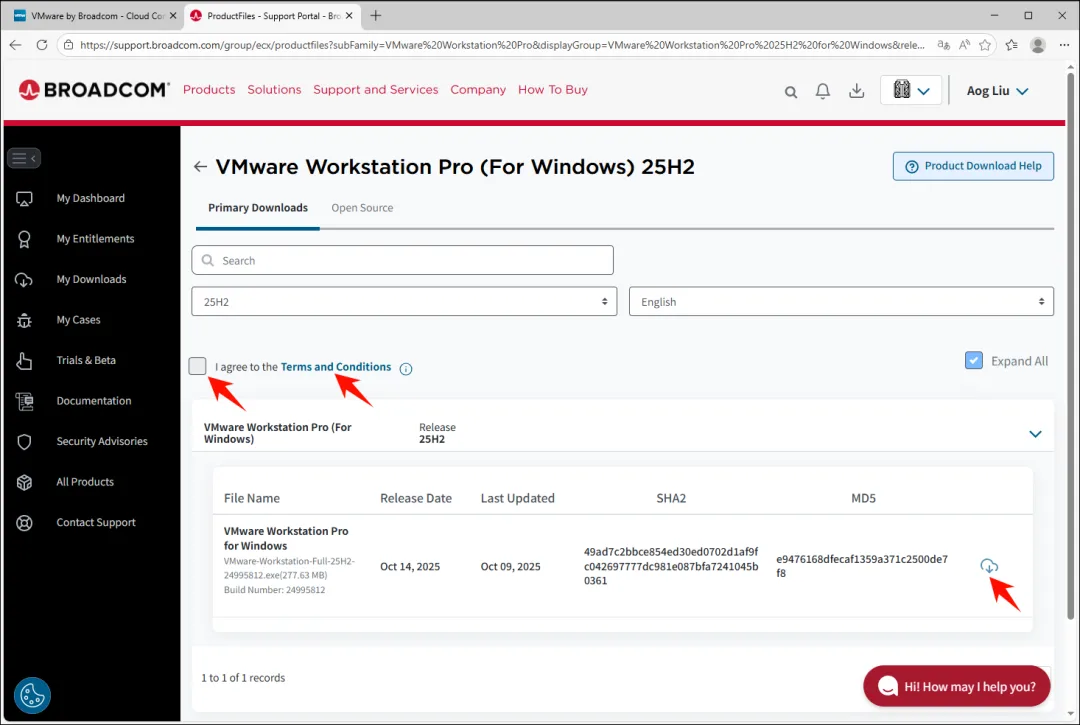
Task: Open the browser translate icon
Action: [x=944, y=45]
